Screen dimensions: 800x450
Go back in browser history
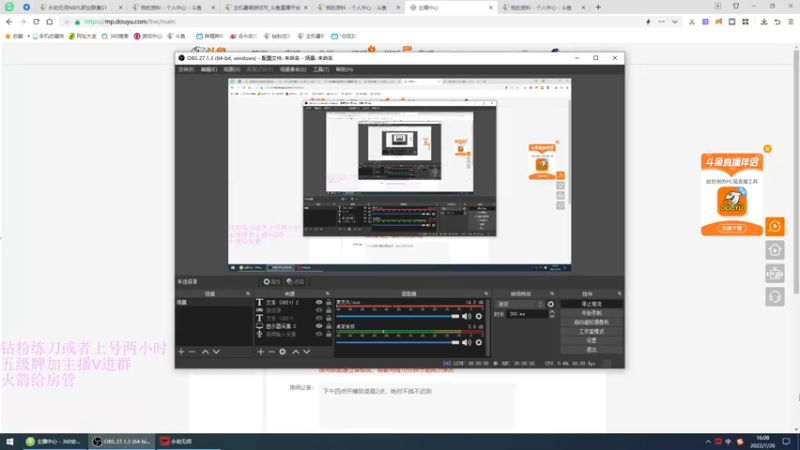point(9,22)
